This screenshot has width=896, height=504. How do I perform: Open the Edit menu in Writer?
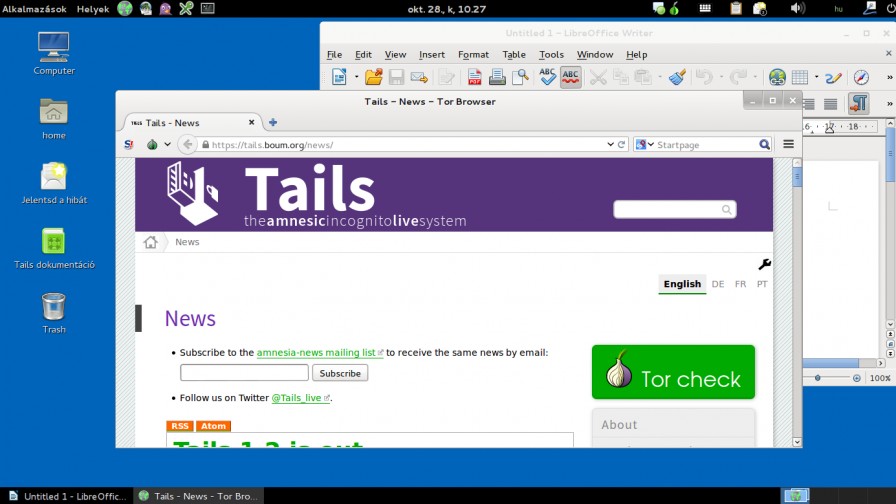[363, 54]
